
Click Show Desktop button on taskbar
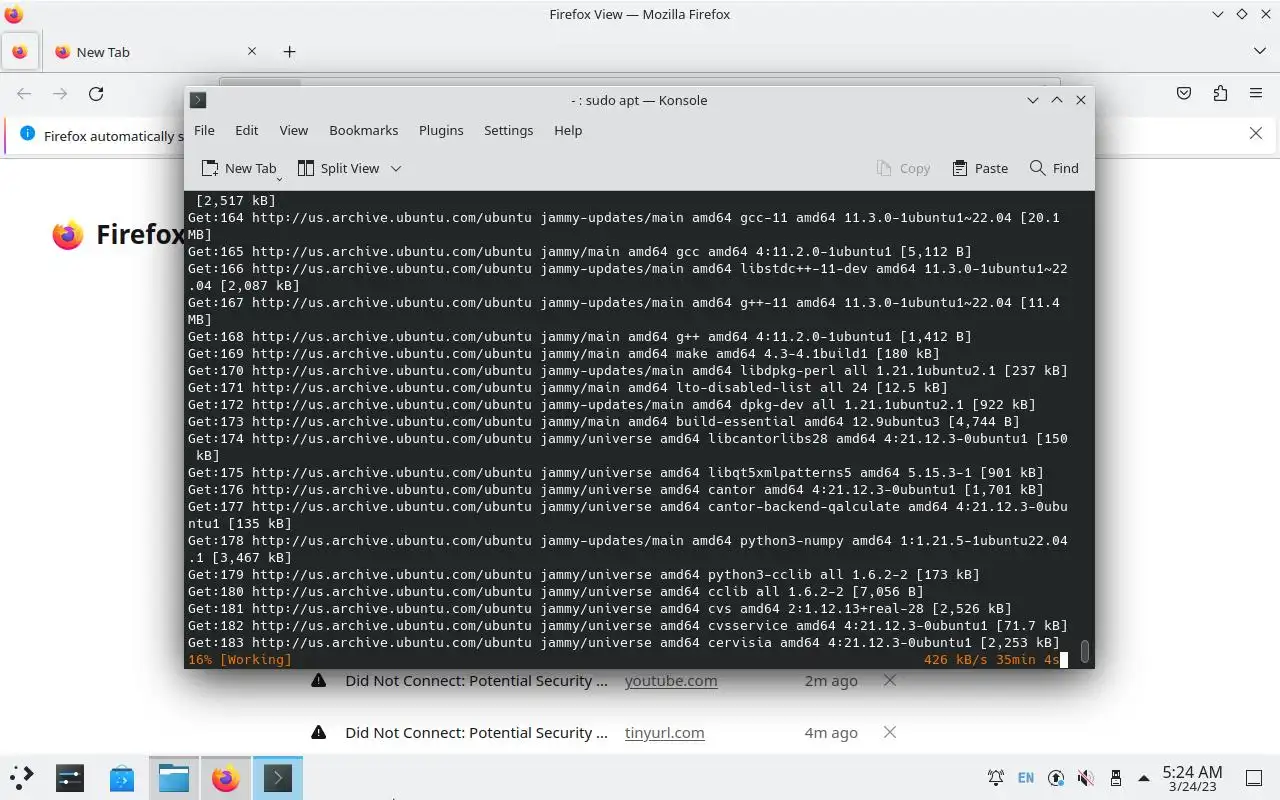click(1254, 777)
